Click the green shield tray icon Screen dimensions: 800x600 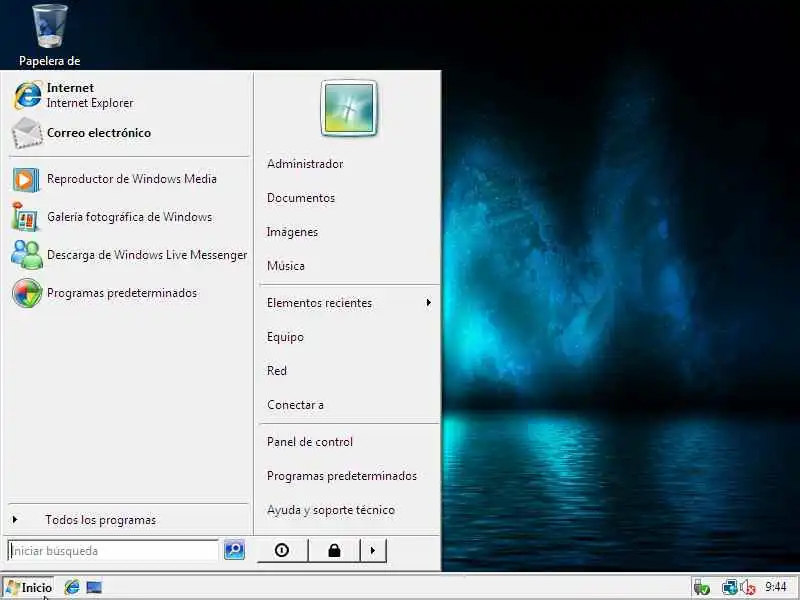point(703,588)
